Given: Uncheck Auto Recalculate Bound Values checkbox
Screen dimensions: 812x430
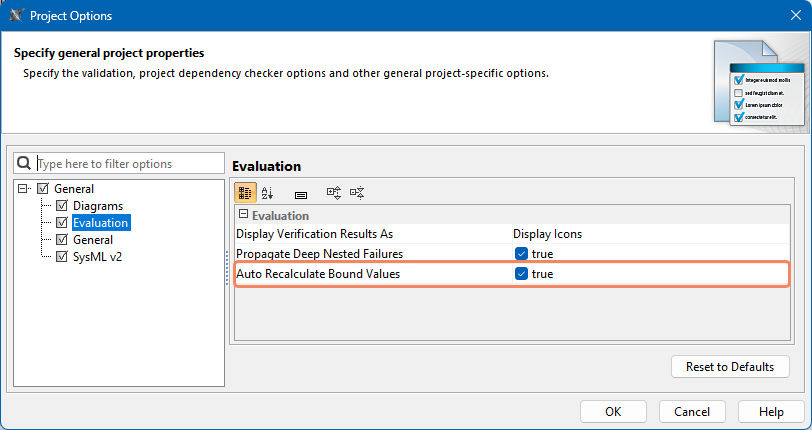Looking at the screenshot, I should [521, 274].
